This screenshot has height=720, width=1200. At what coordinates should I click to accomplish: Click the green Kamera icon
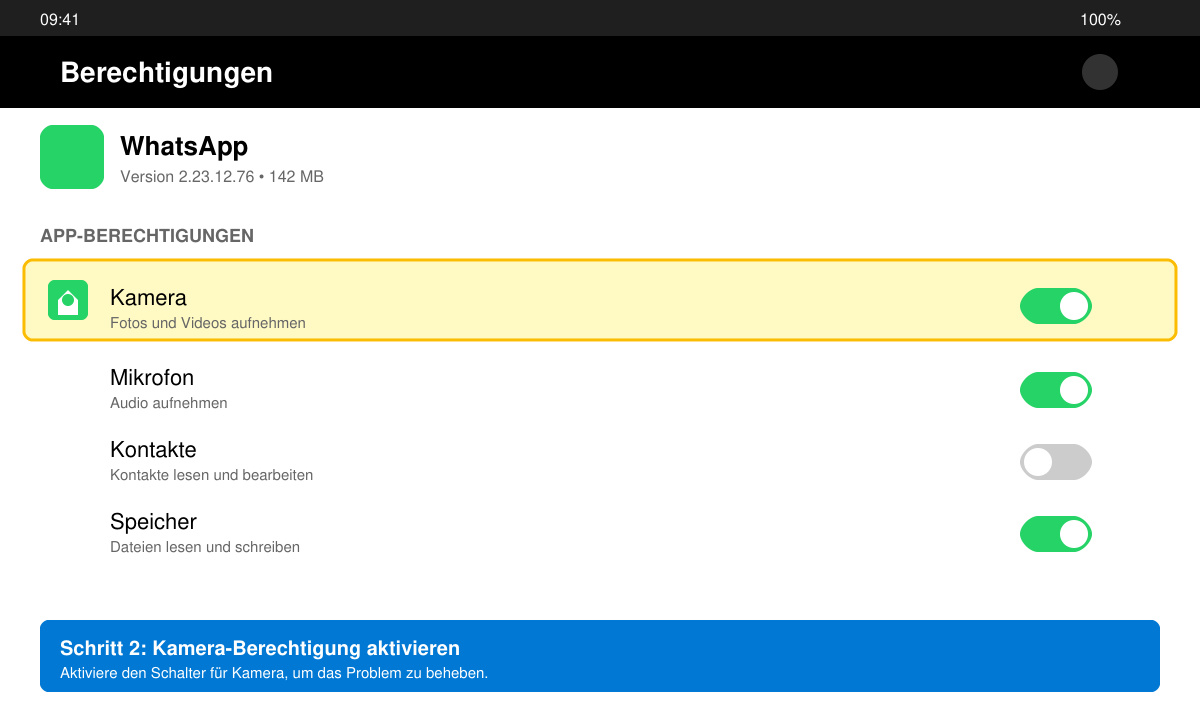68,300
